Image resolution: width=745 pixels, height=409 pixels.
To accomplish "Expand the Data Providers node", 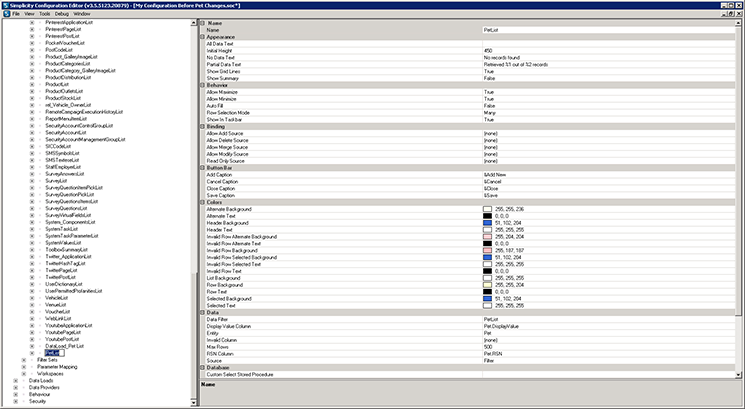I will (15, 388).
